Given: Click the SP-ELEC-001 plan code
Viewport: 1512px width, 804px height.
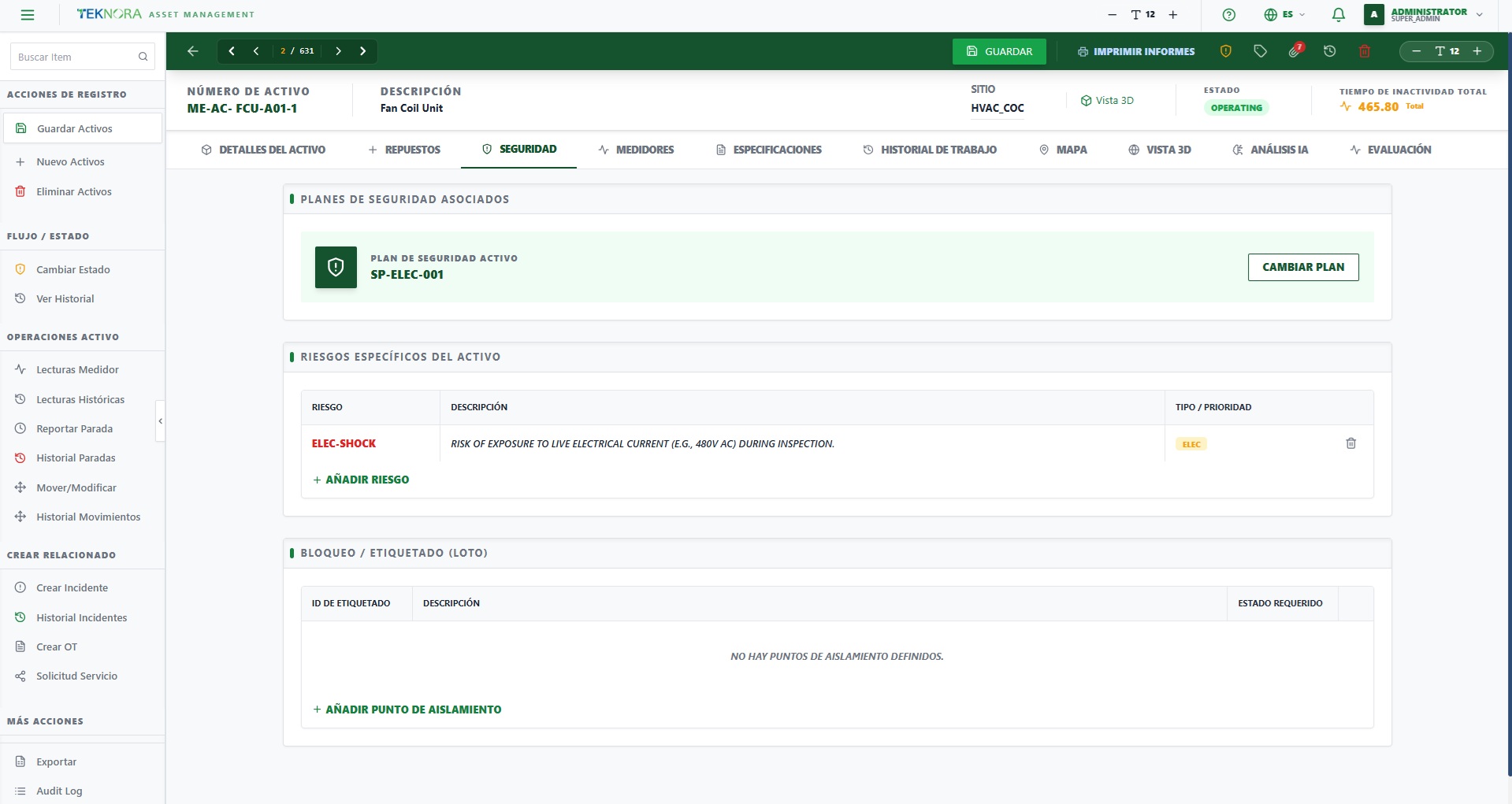Looking at the screenshot, I should (x=407, y=275).
